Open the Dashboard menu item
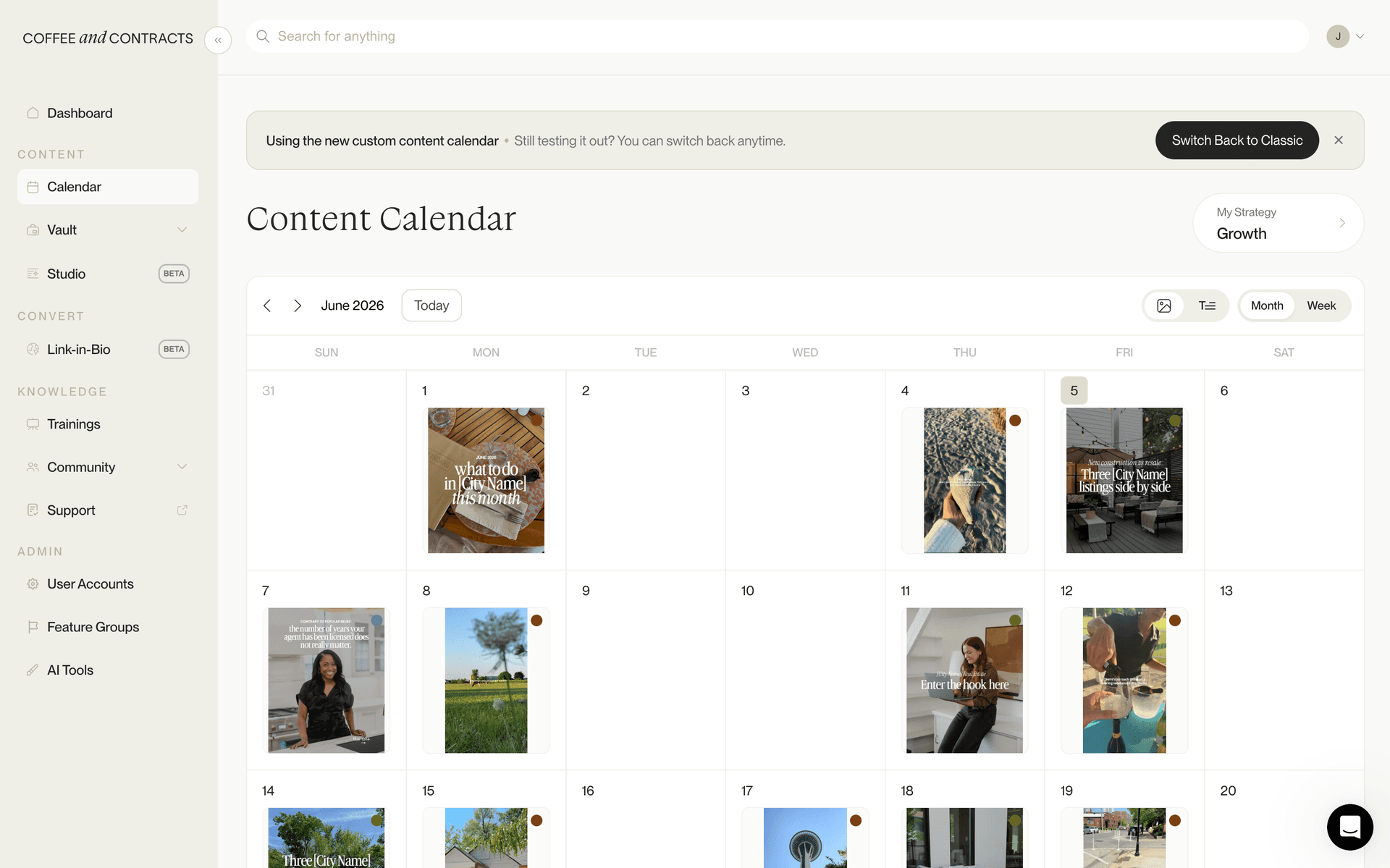The width and height of the screenshot is (1390, 868). (108, 113)
